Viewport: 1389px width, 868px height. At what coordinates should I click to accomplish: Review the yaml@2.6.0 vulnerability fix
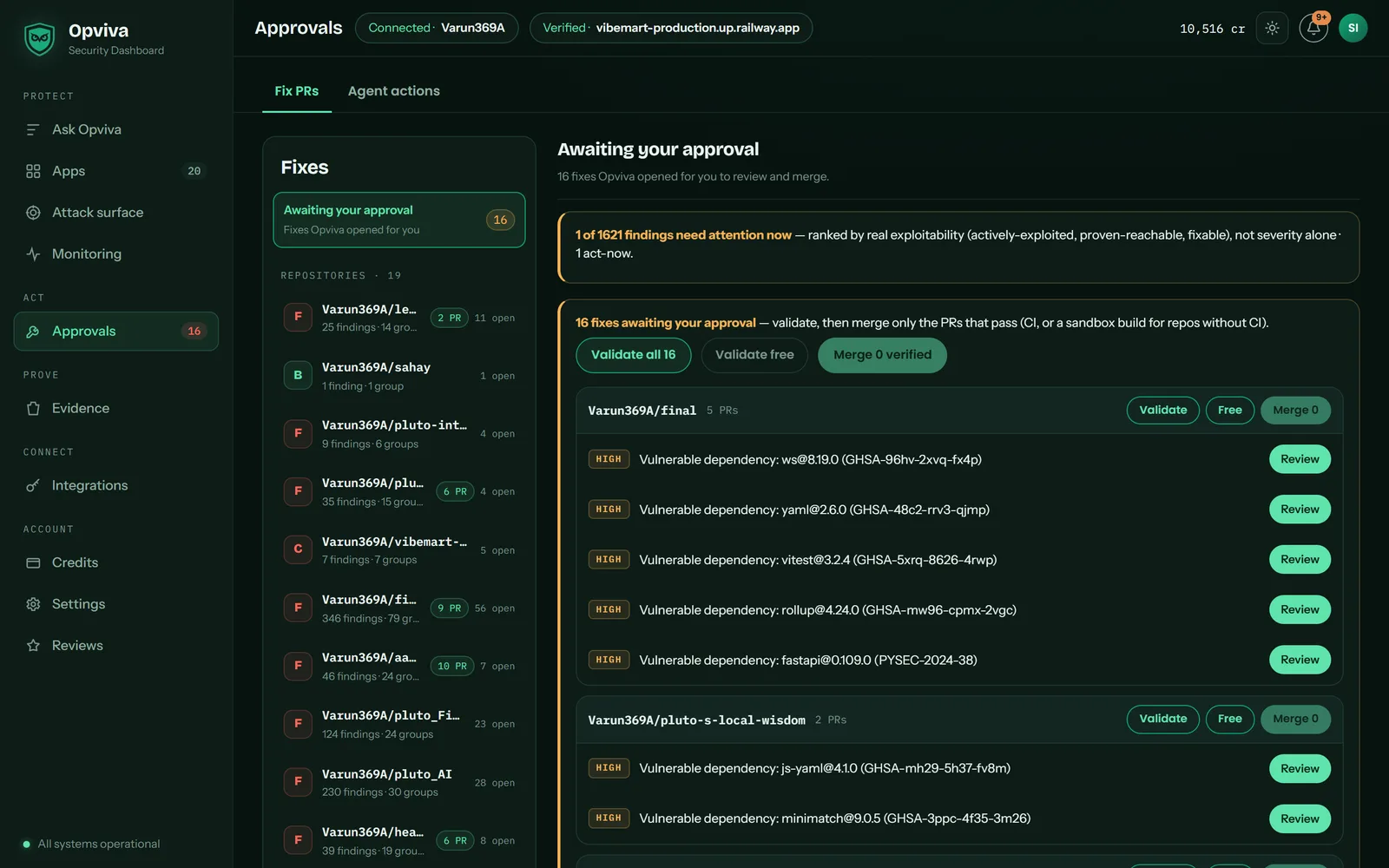click(1300, 510)
